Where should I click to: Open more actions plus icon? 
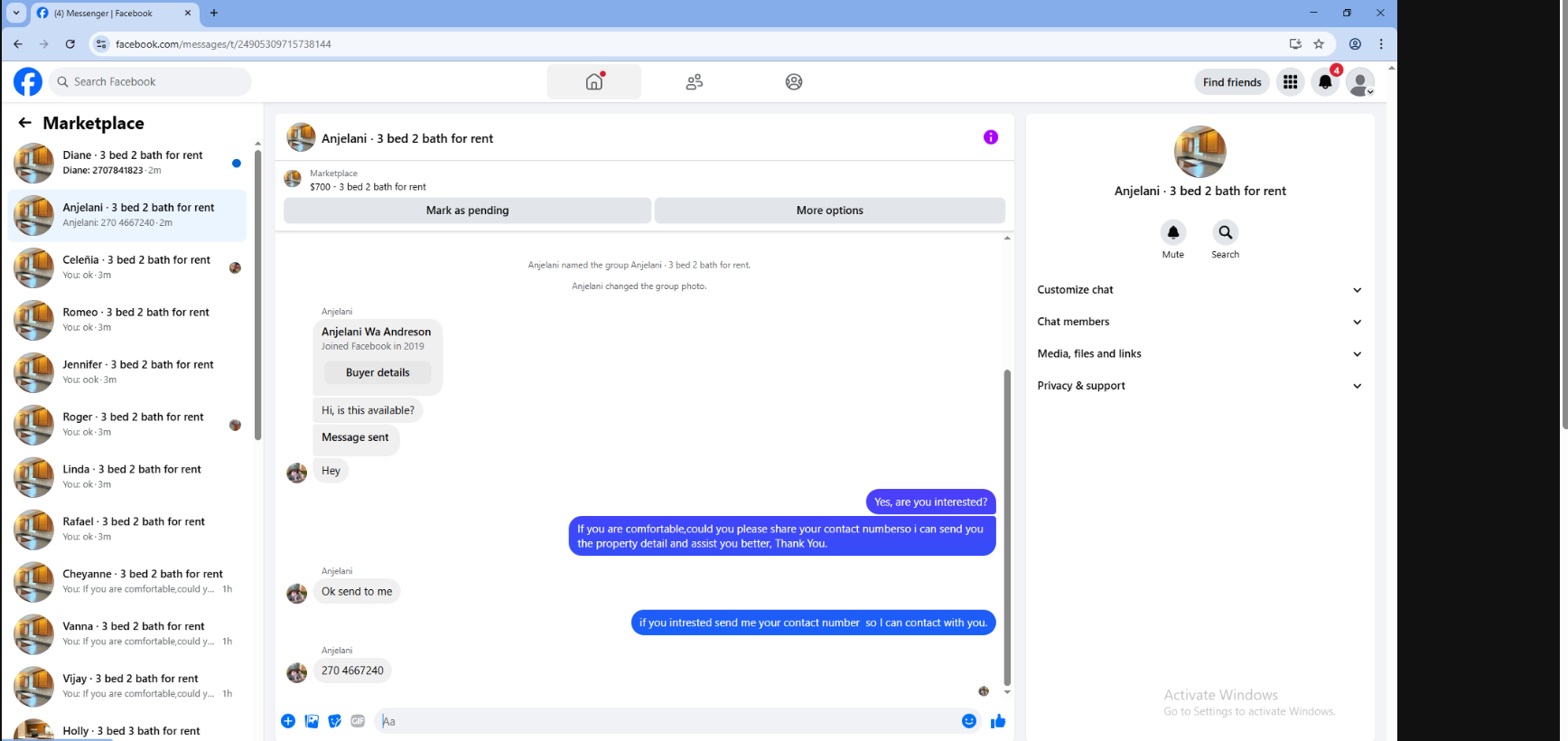point(288,721)
